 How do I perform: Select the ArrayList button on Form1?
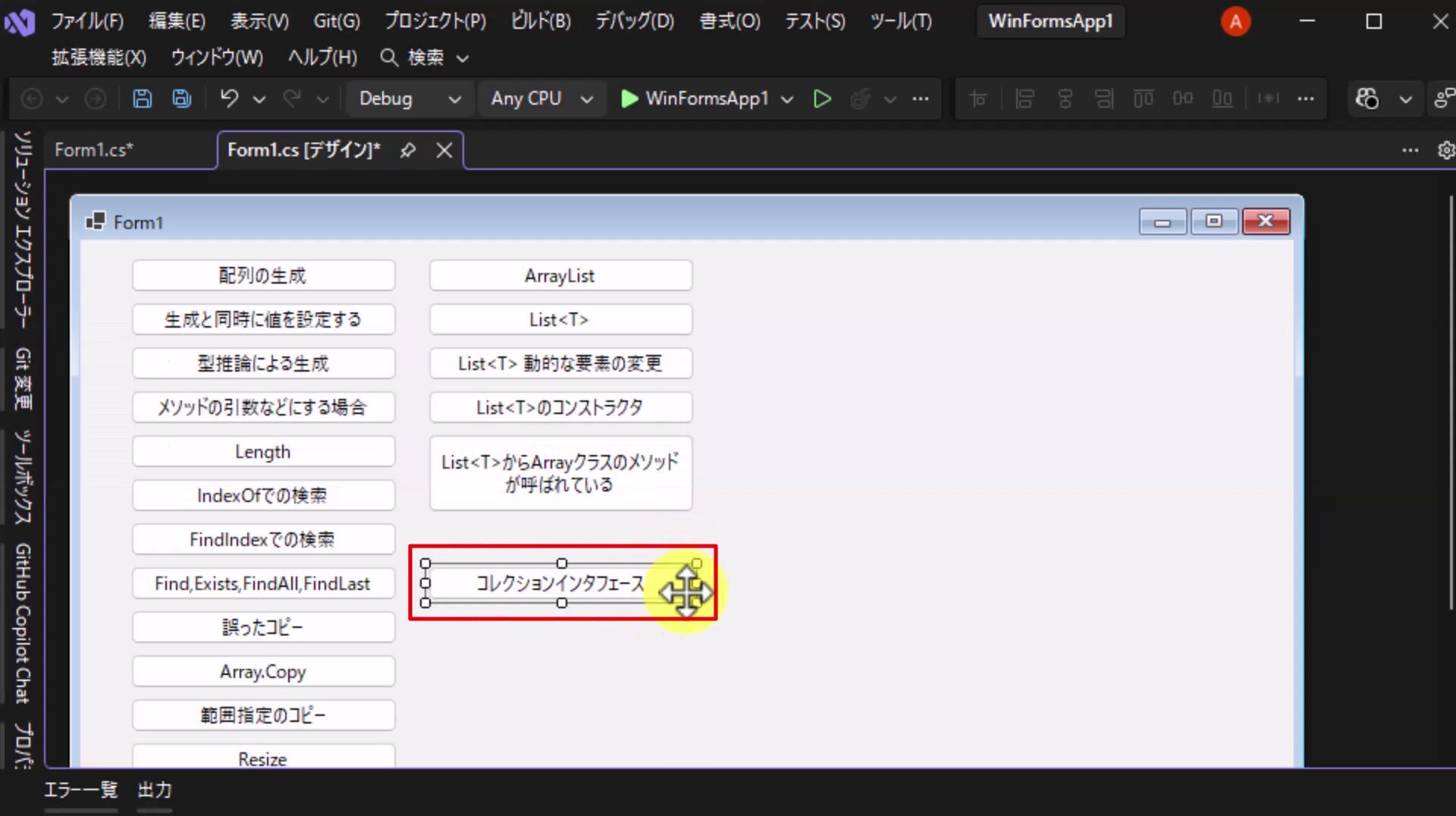coord(560,275)
